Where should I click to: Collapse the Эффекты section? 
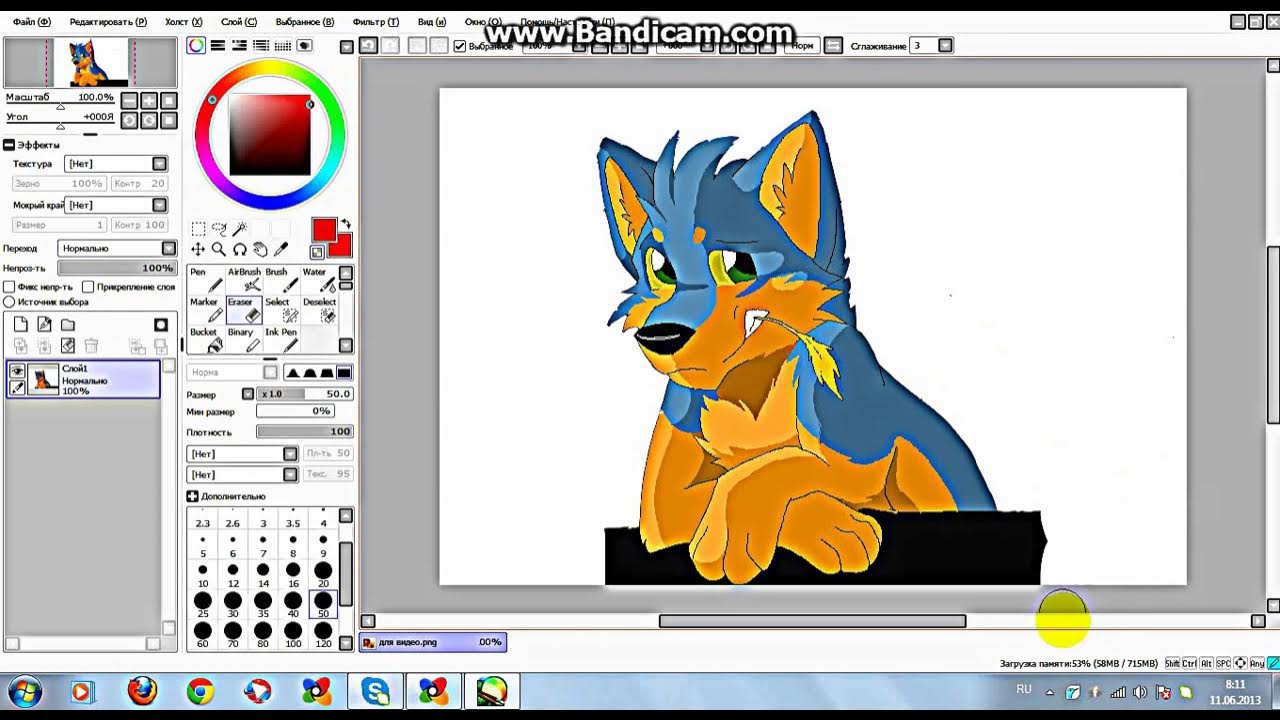click(9, 145)
